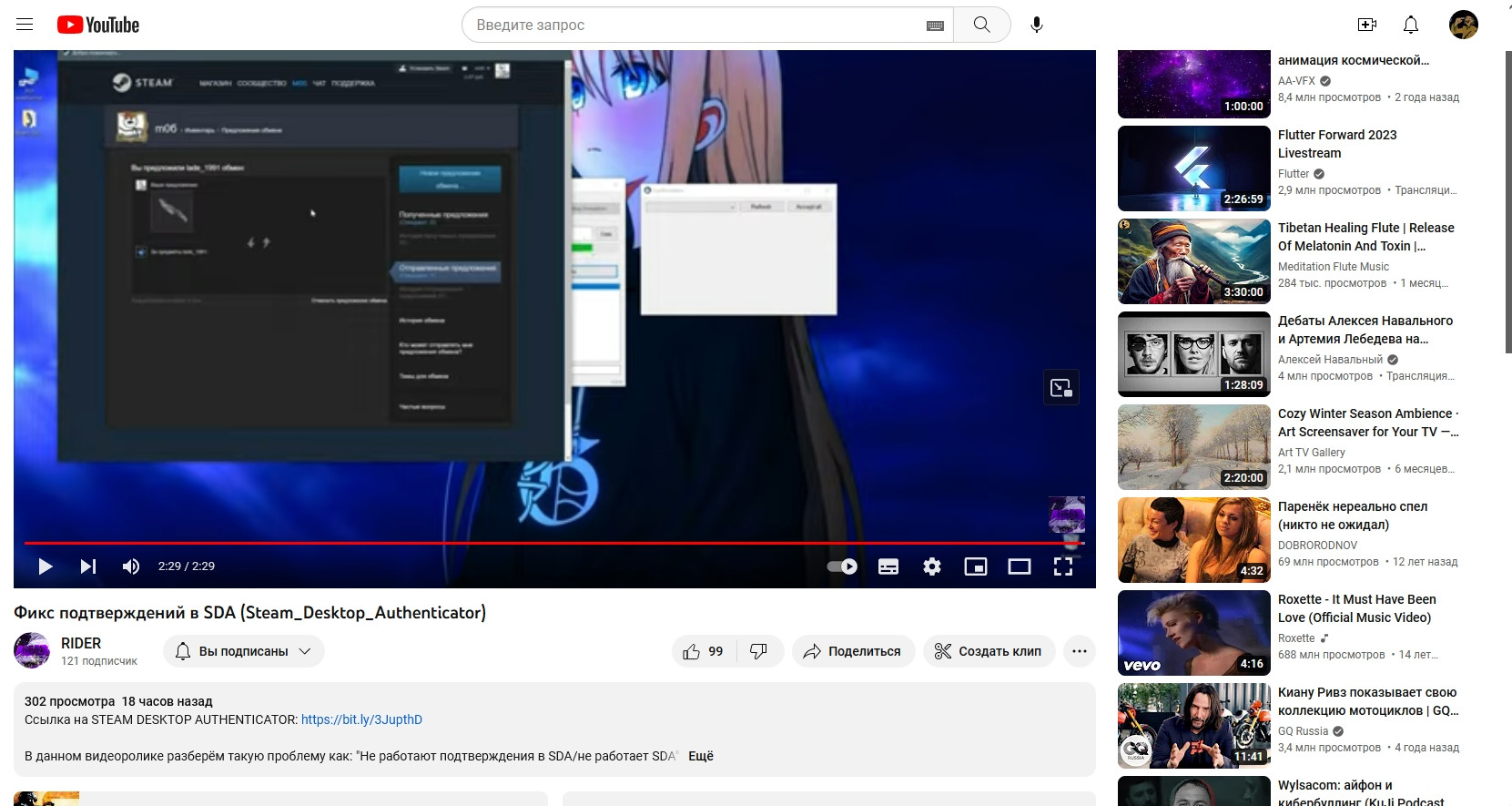
Task: Open the bit.ly/3JupthD link
Action: point(361,719)
